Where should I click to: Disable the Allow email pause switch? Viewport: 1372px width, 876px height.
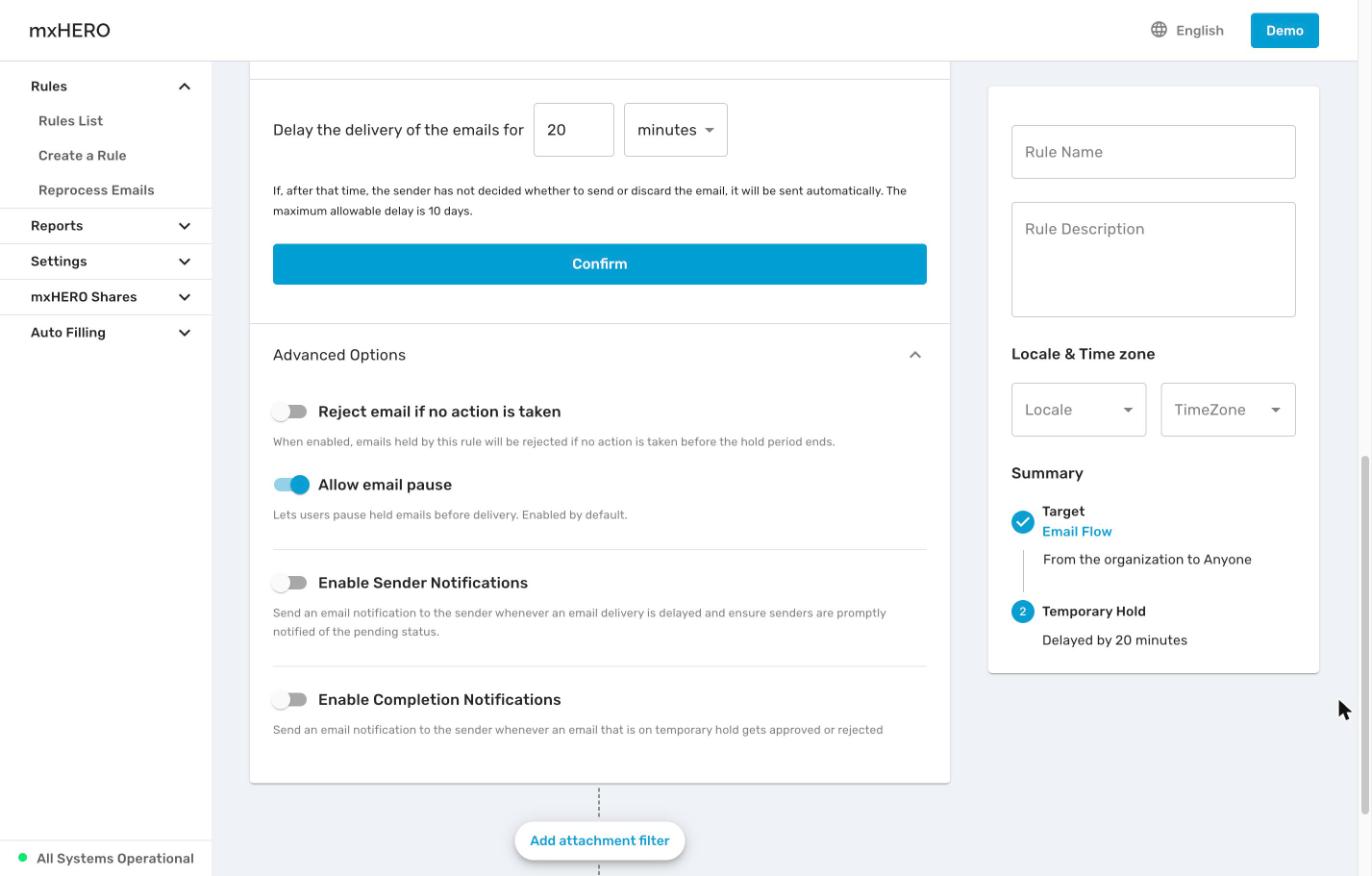point(291,485)
